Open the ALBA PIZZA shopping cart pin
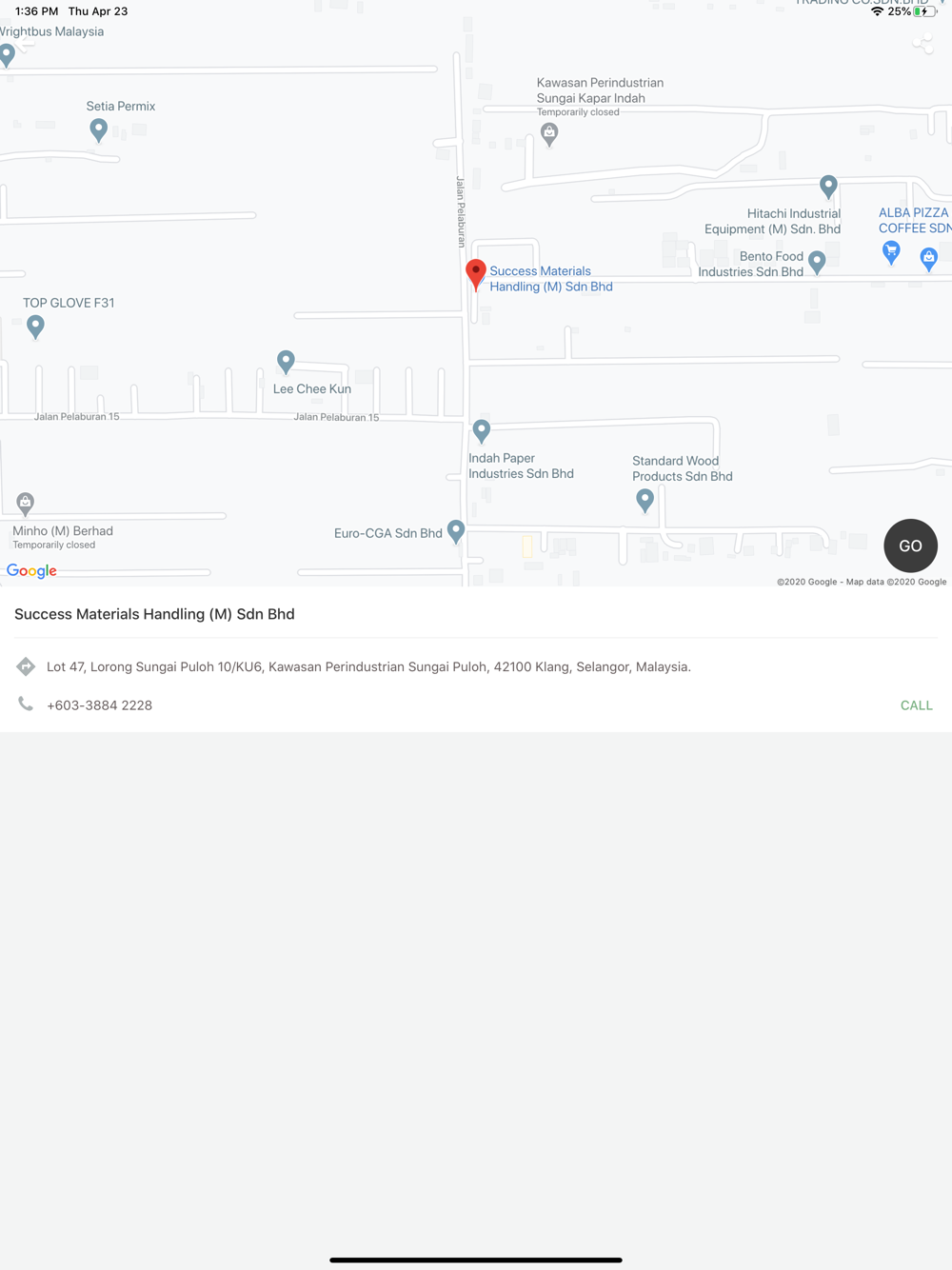952x1270 pixels. click(x=891, y=252)
